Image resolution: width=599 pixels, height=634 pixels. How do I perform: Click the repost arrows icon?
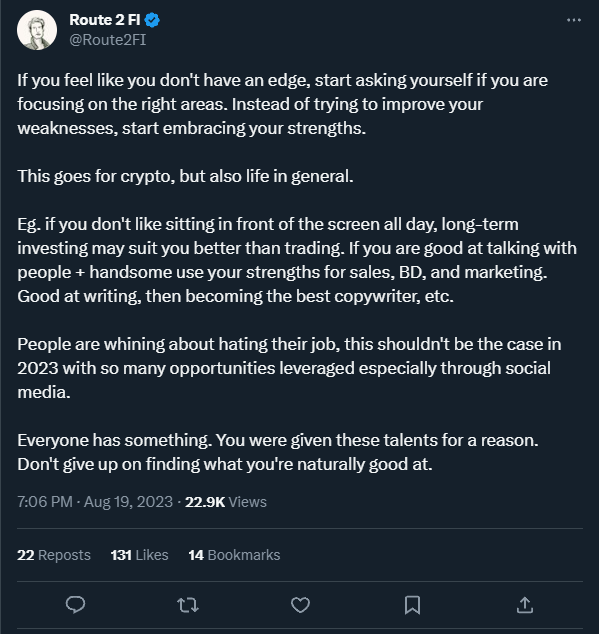click(188, 605)
